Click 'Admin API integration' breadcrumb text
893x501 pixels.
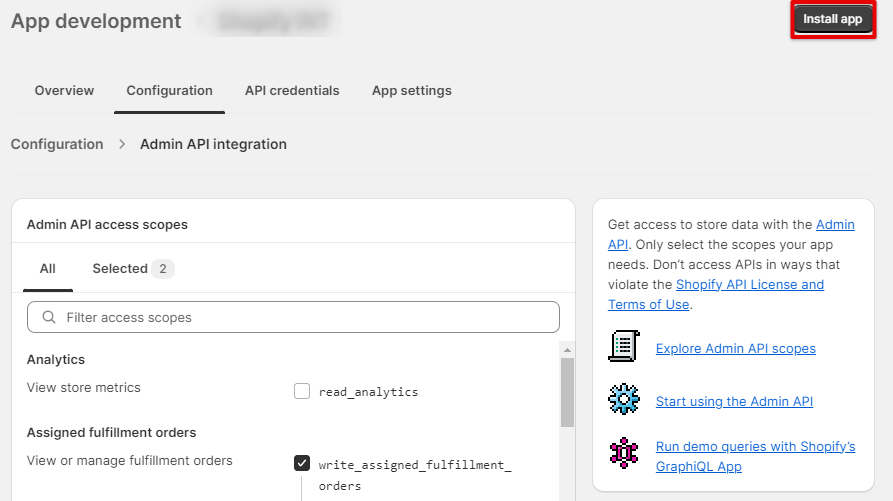tap(214, 144)
